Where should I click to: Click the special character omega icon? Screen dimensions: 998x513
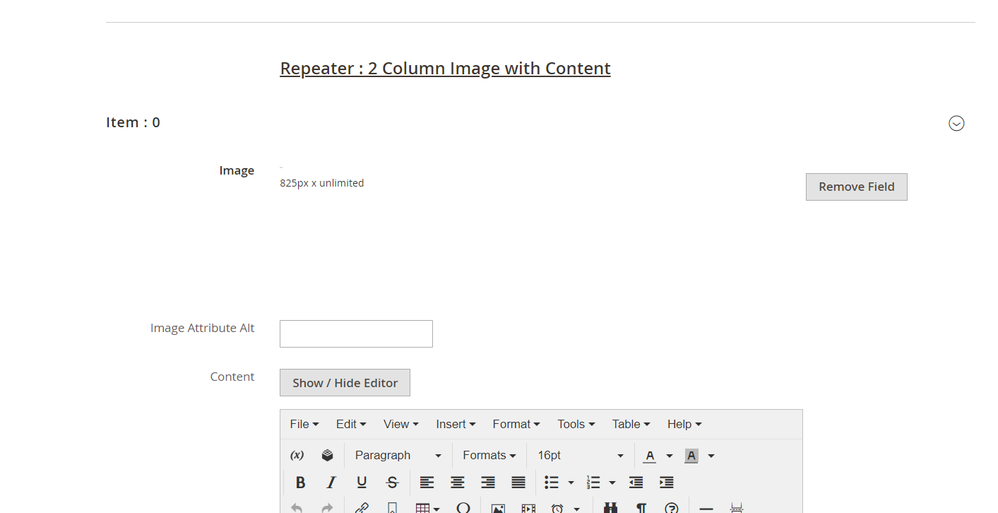[463, 508]
